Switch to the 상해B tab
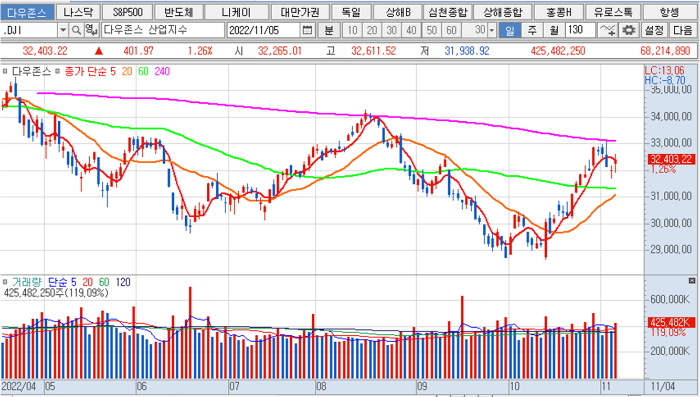The width and height of the screenshot is (700, 397). pos(398,12)
